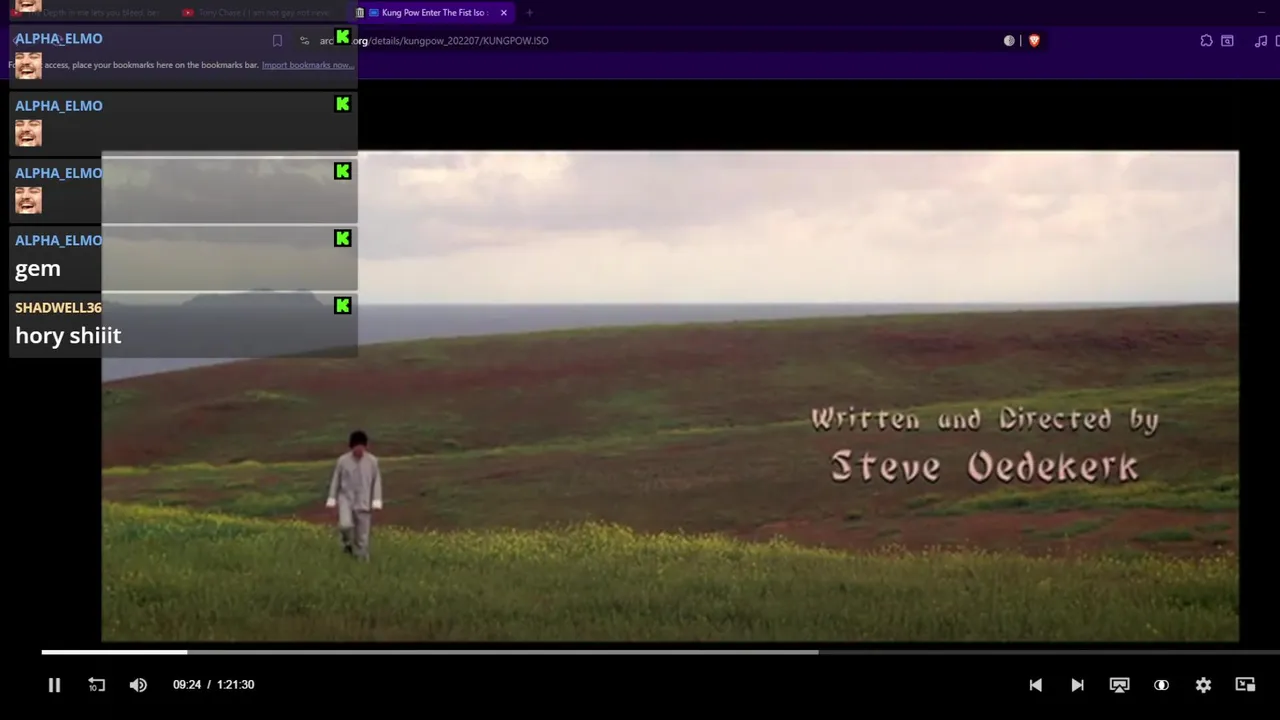Toggle picture-in-picture mode

pos(1245,685)
